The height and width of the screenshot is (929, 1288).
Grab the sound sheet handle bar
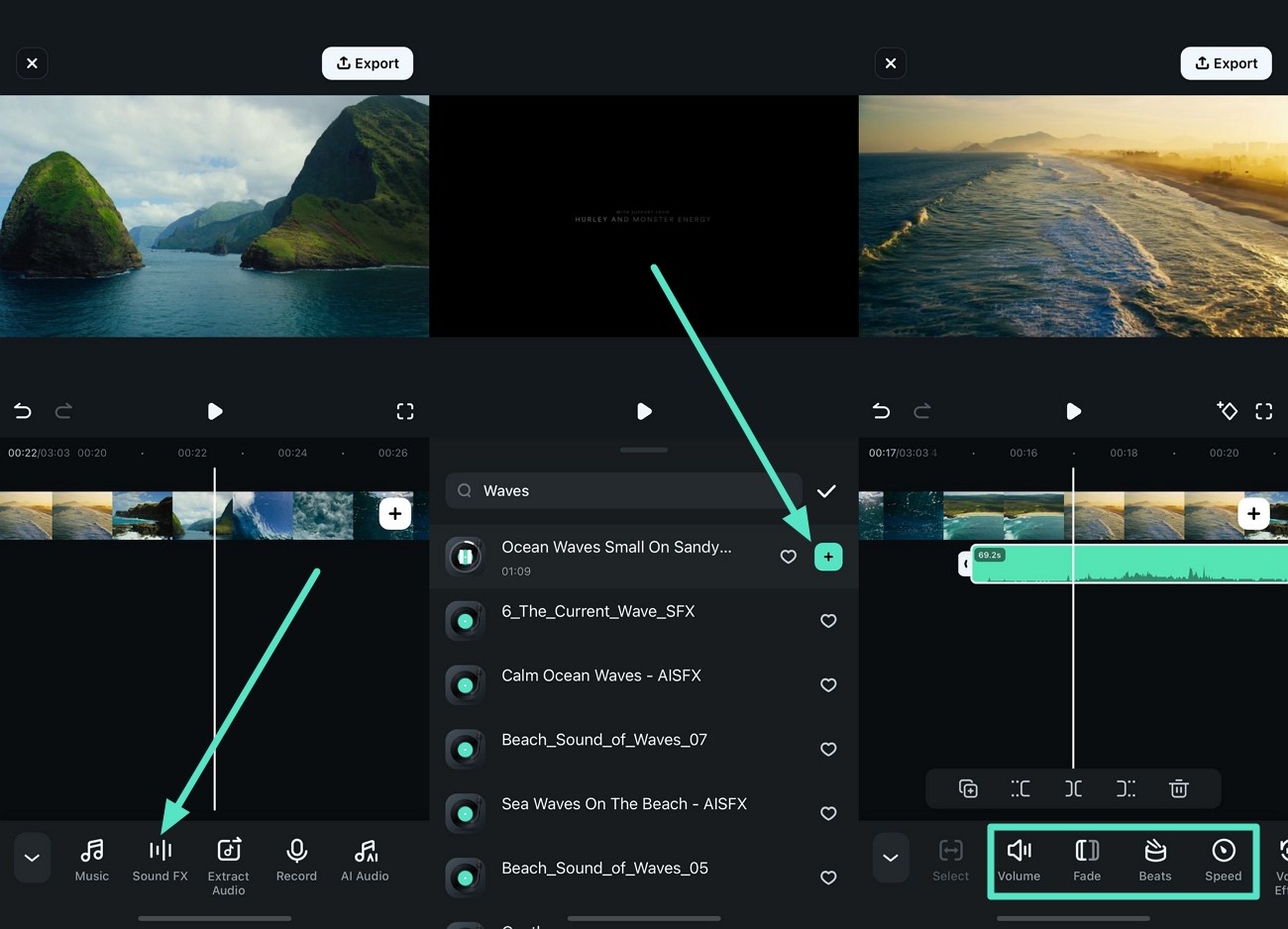pos(644,450)
